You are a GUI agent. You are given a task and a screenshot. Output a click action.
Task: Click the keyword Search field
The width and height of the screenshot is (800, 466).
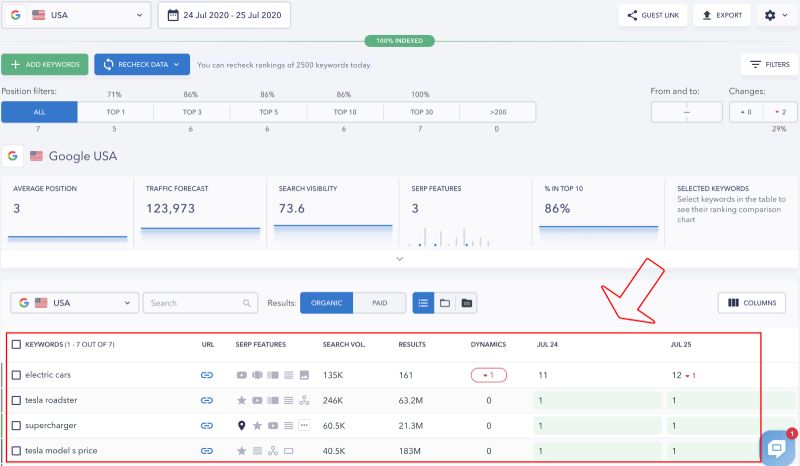(201, 303)
